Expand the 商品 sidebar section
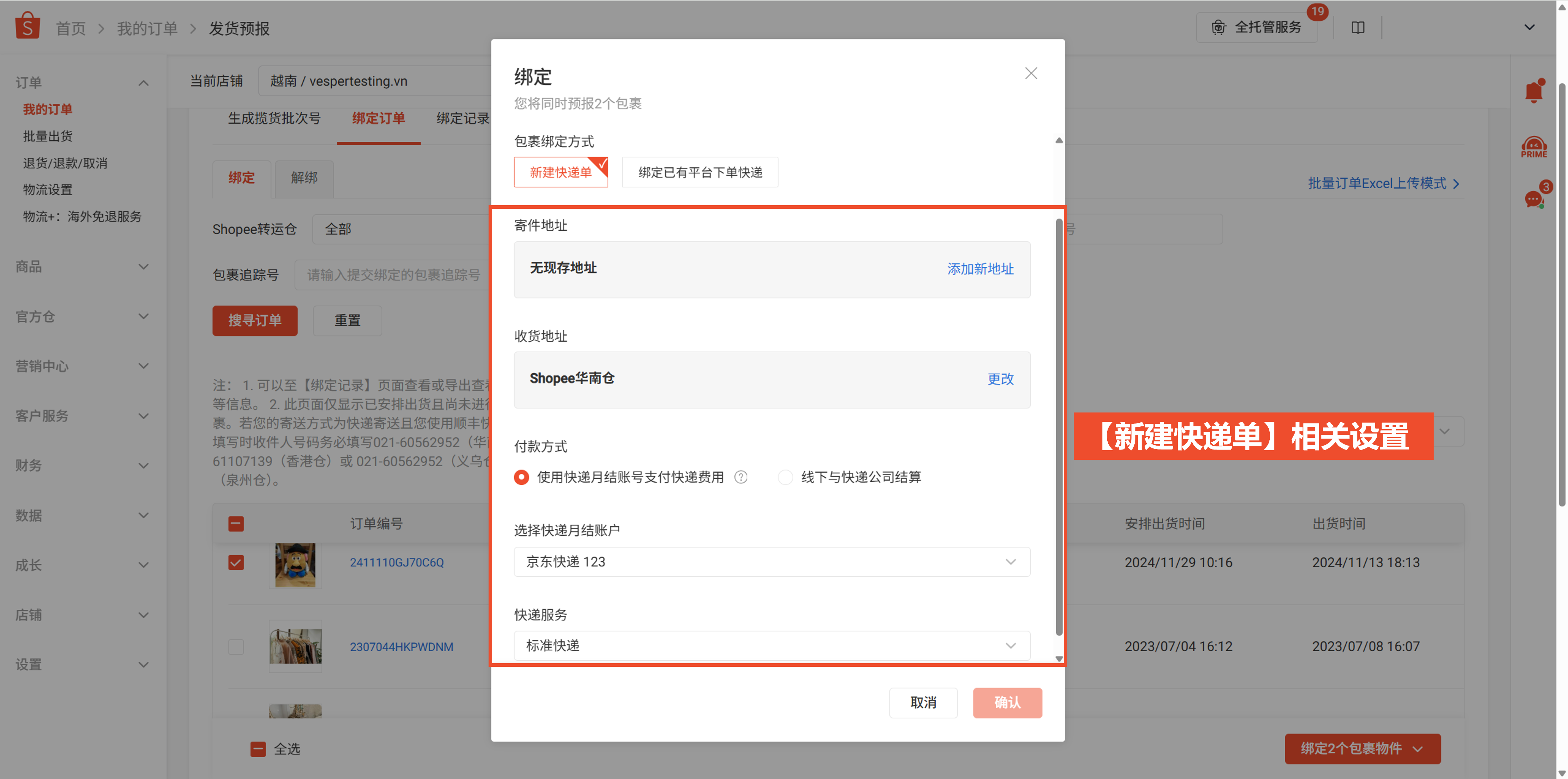Image resolution: width=1568 pixels, height=779 pixels. click(x=144, y=266)
